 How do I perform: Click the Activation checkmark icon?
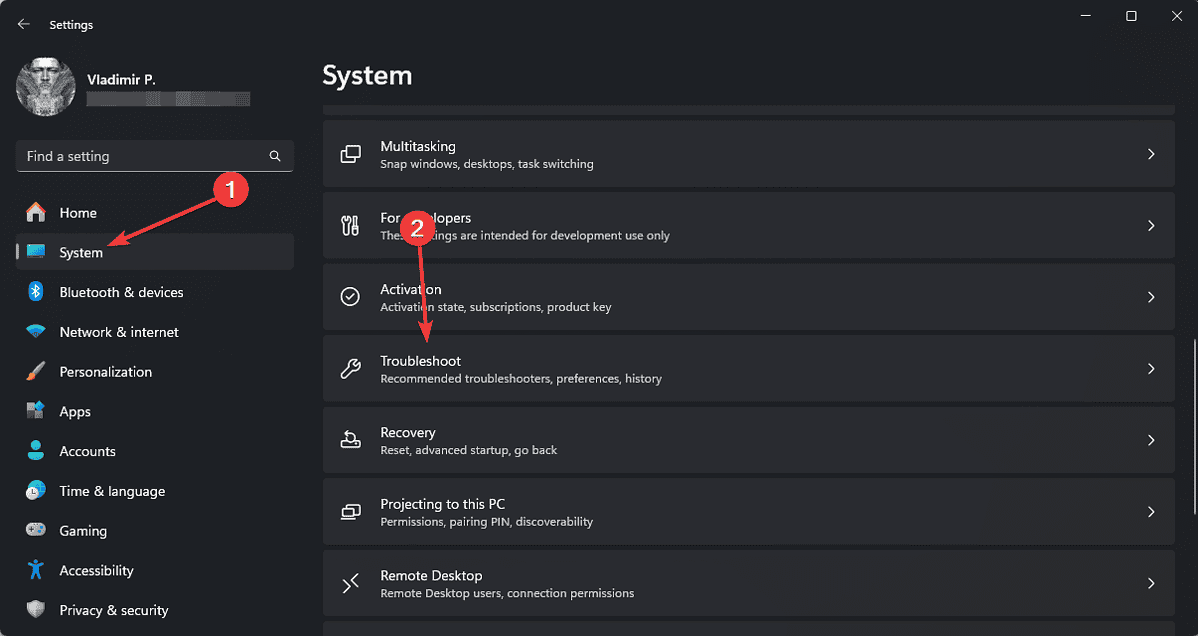click(350, 297)
